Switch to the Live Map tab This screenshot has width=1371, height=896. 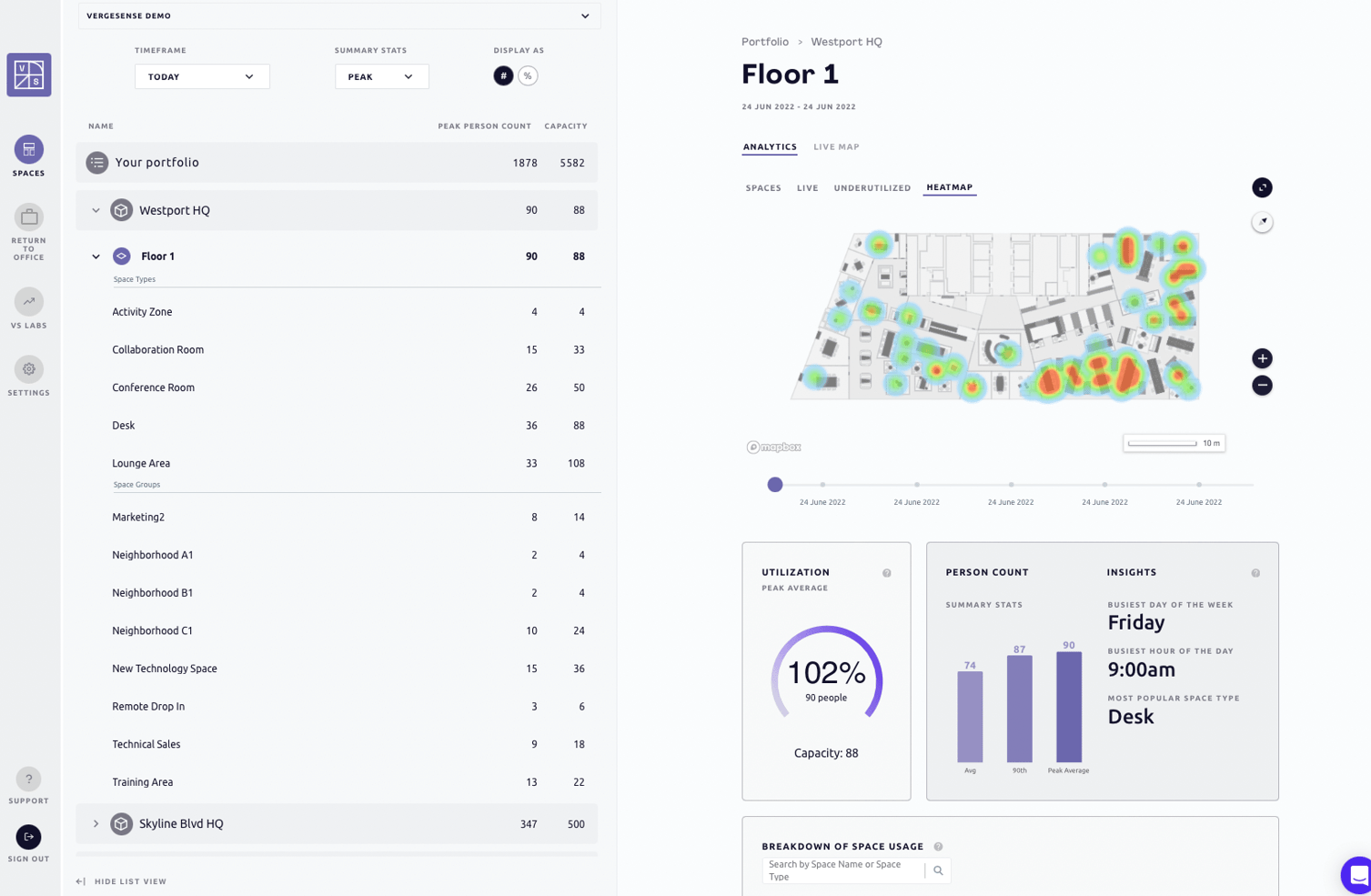pyautogui.click(x=835, y=146)
